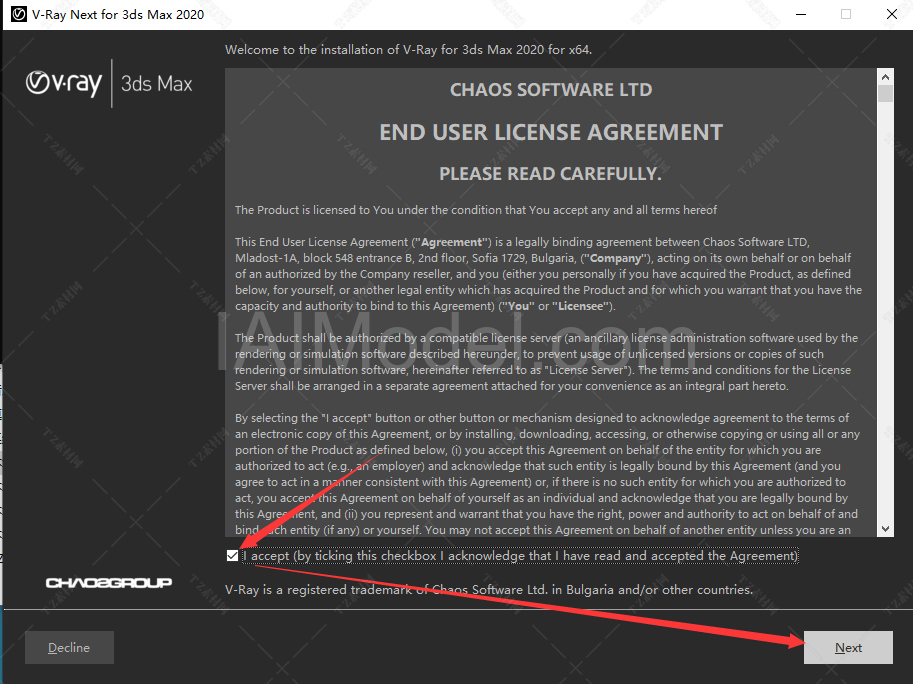Maximize the installer window
913x684 pixels.
coord(846,14)
